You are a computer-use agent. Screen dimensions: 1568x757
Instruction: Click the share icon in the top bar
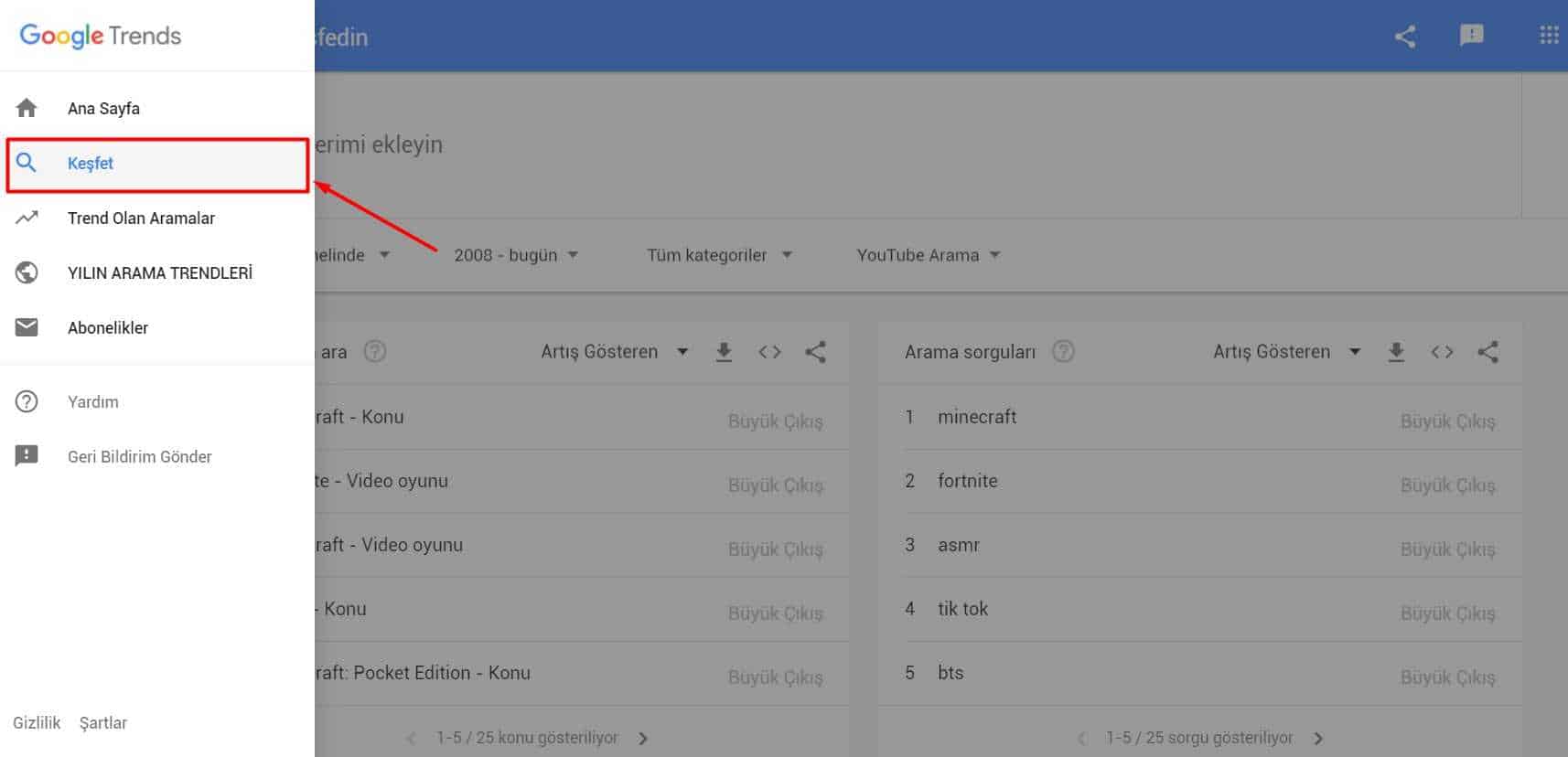pos(1405,37)
